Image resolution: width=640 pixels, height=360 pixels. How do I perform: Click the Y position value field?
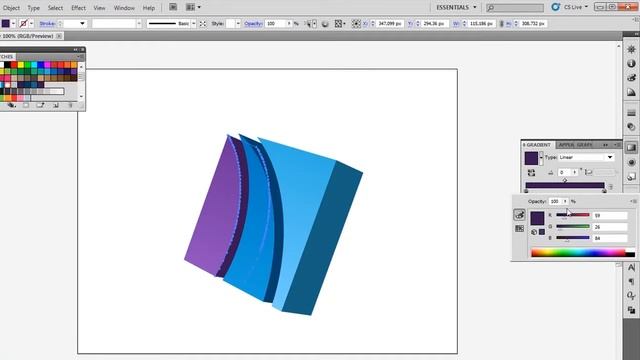pyautogui.click(x=434, y=24)
